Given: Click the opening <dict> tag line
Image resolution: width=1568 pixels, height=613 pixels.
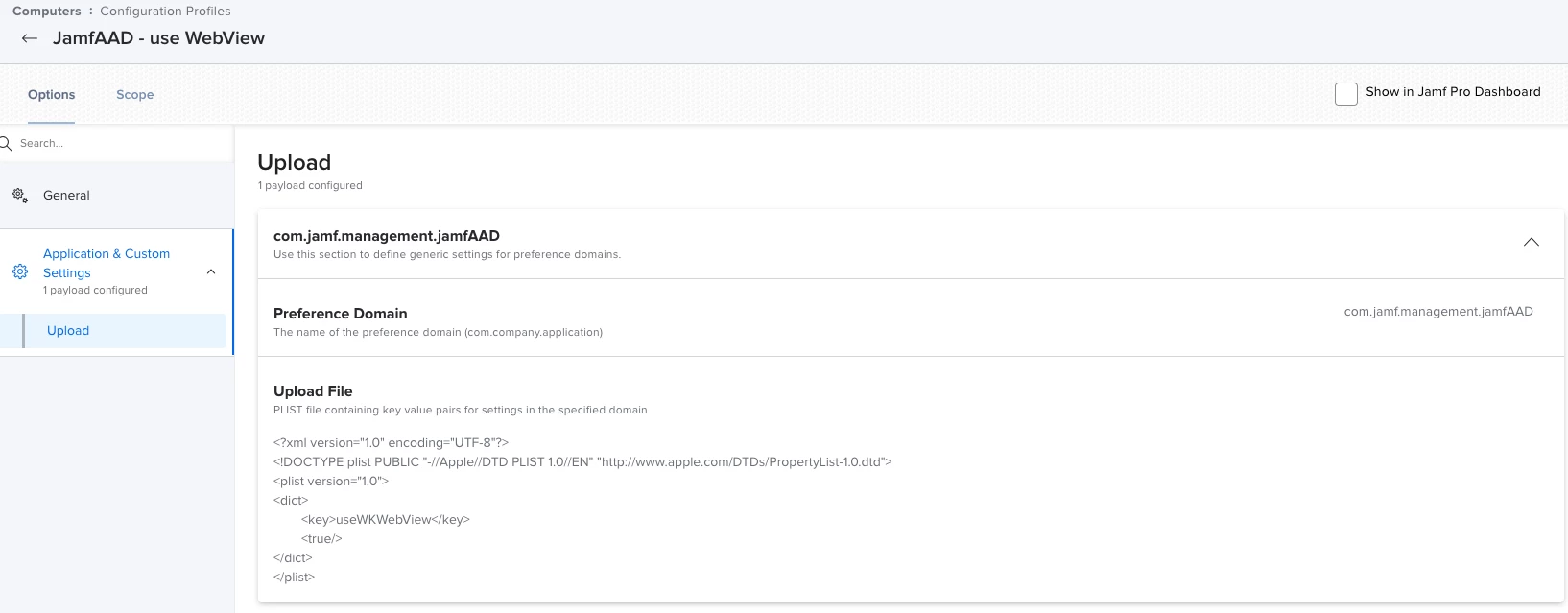Looking at the screenshot, I should (x=291, y=501).
